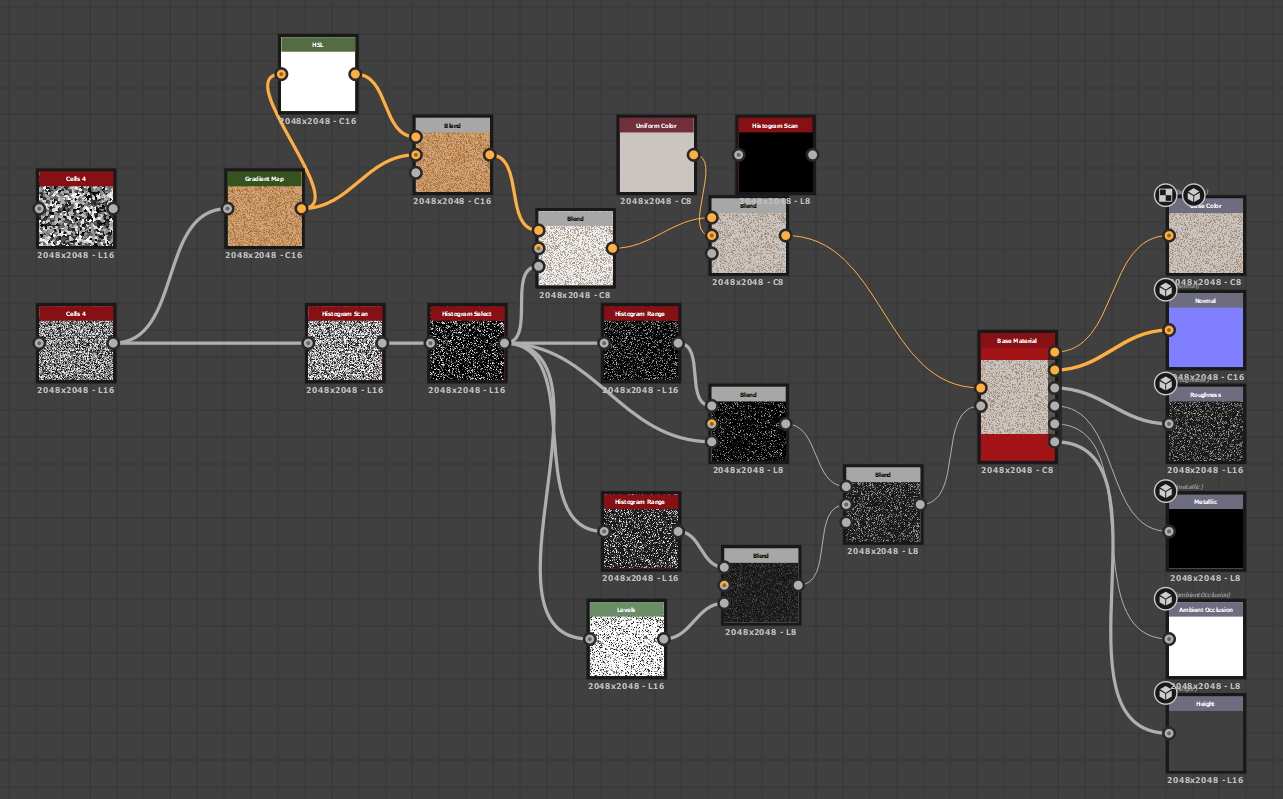Select Blend node fed by Levels node
Viewport: 1283px width, 799px height.
point(761,585)
